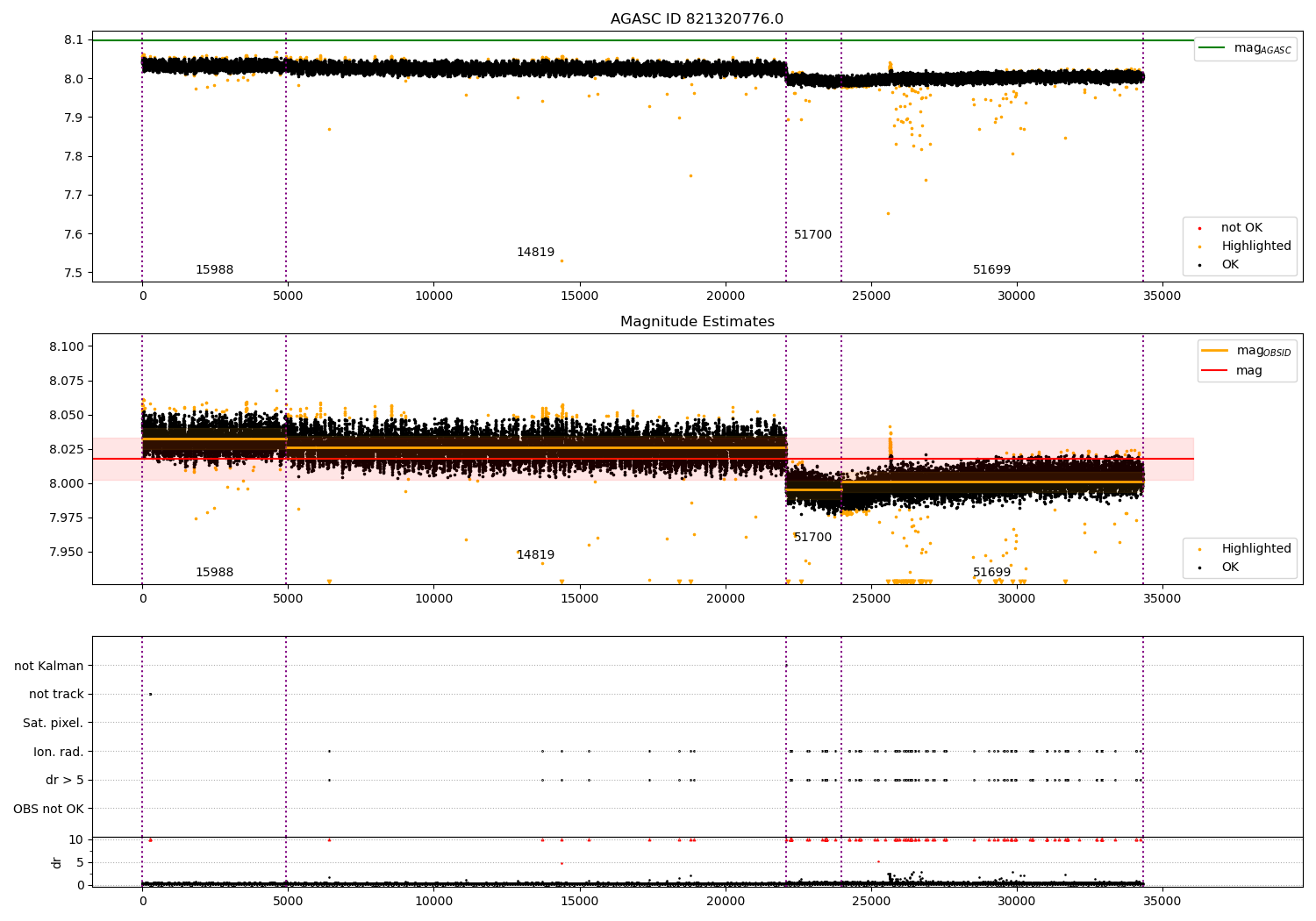Viewport: 1316px width, 921px height.
Task: Click the dr axis tick labeled 5
Action: click(x=80, y=862)
